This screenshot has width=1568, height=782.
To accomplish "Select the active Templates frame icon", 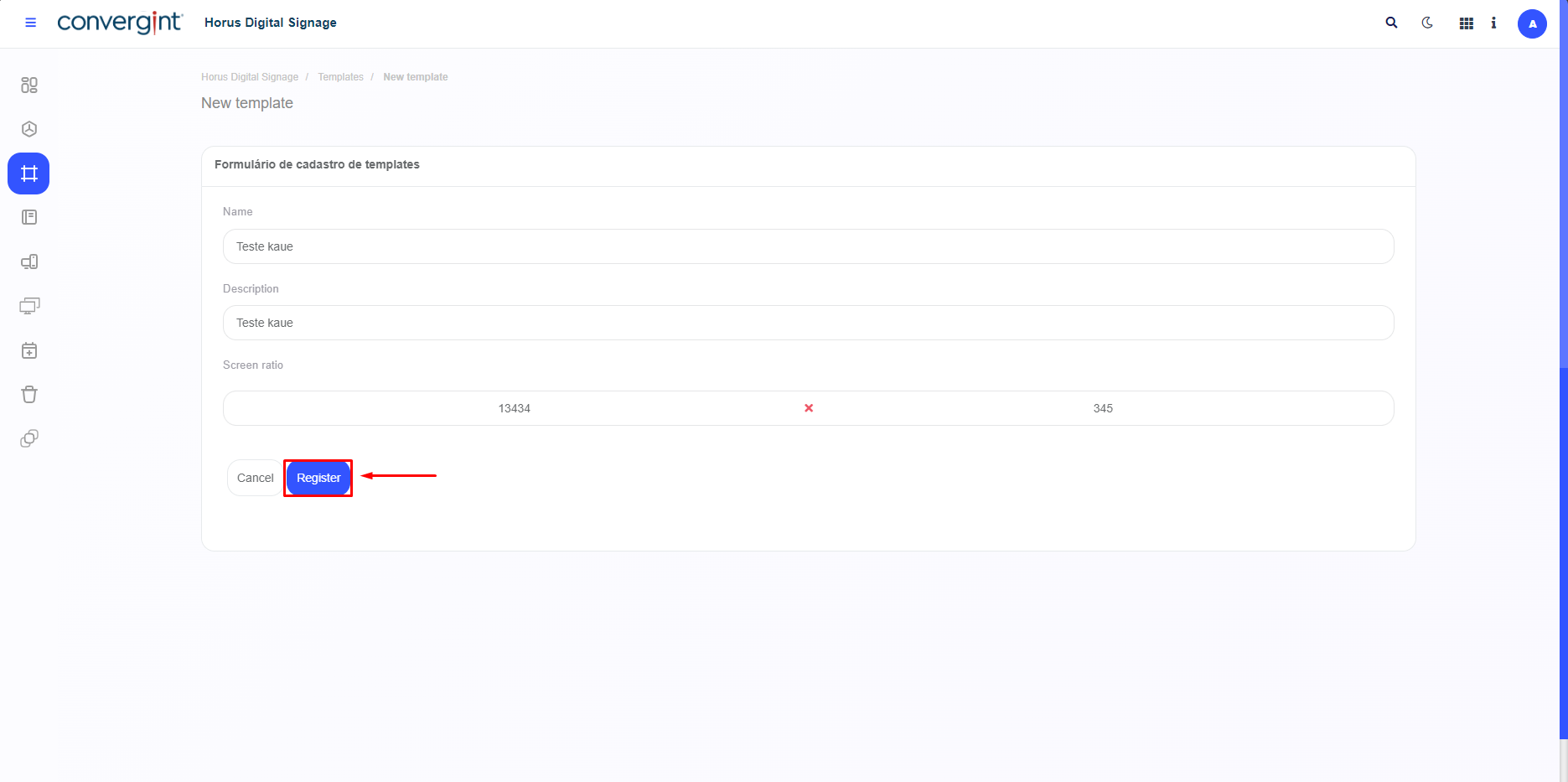I will [29, 173].
